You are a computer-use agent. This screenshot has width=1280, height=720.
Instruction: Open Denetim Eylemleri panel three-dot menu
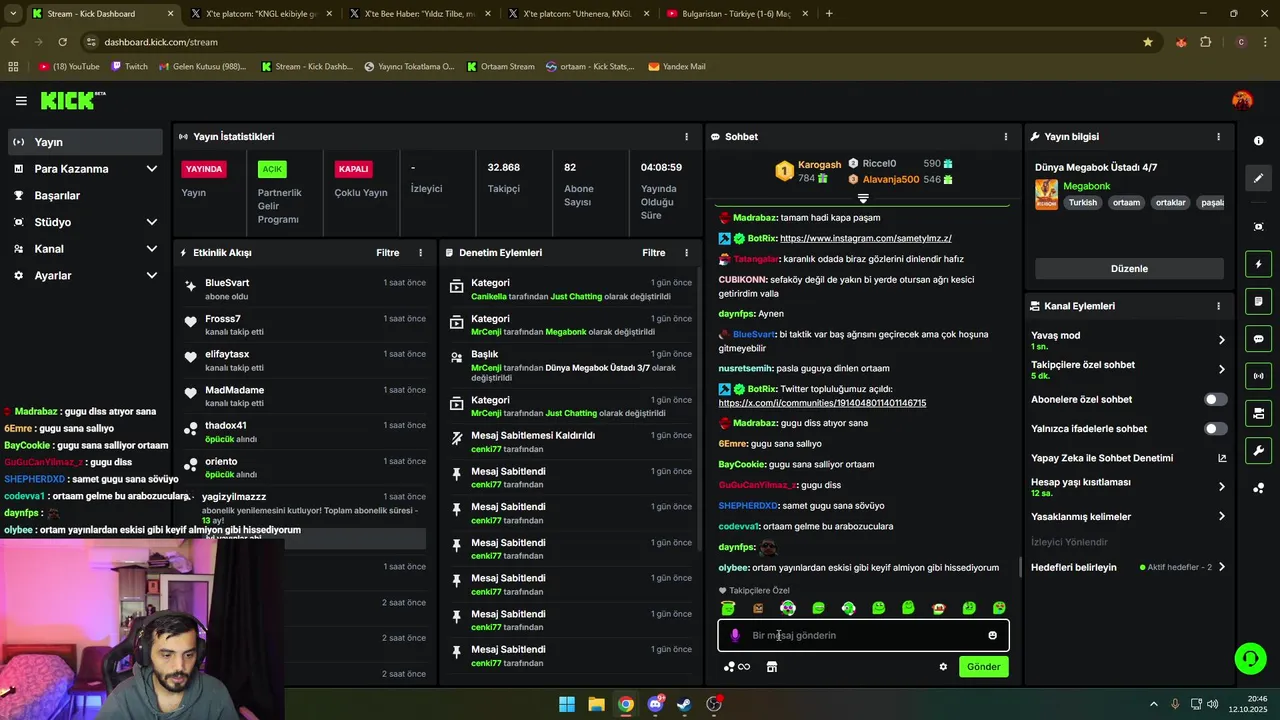pos(686,253)
